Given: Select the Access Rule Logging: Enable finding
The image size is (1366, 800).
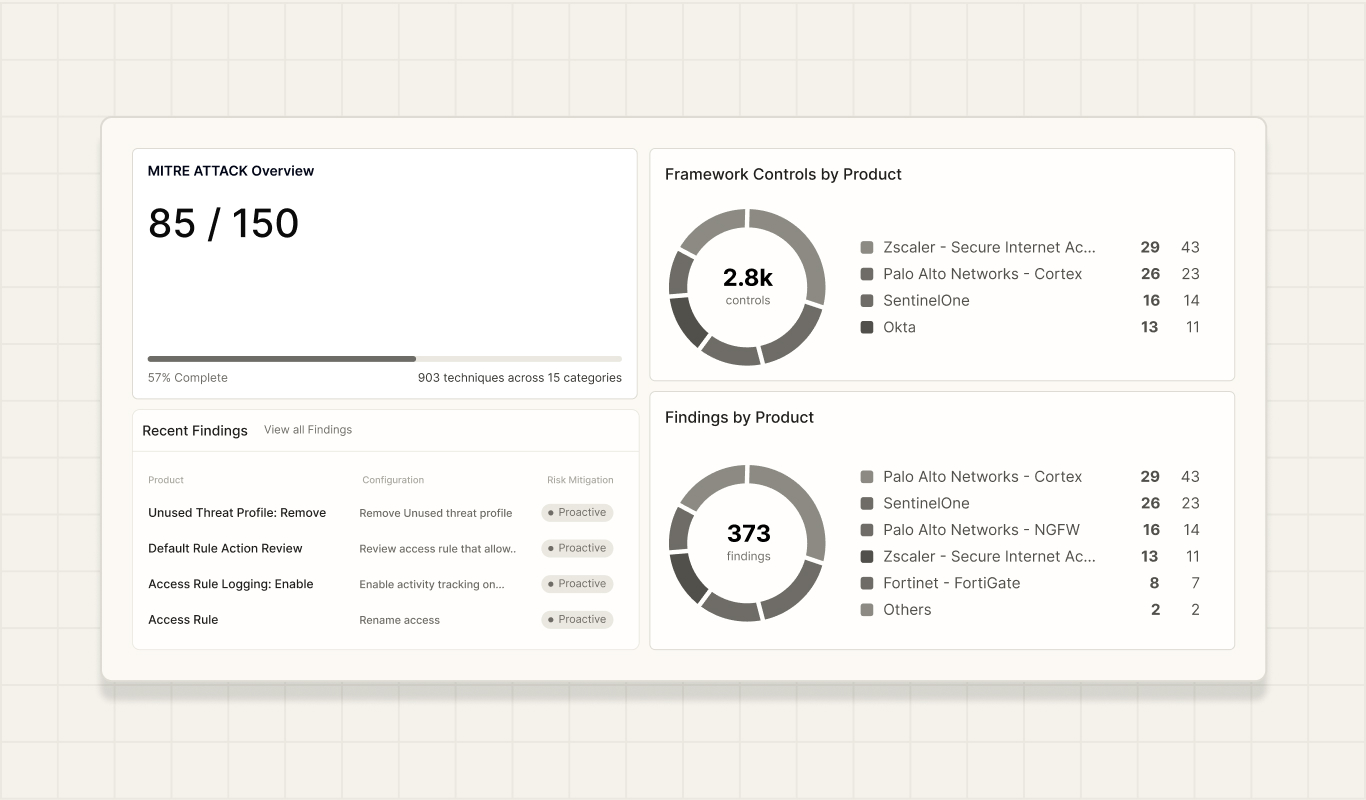Looking at the screenshot, I should [231, 584].
